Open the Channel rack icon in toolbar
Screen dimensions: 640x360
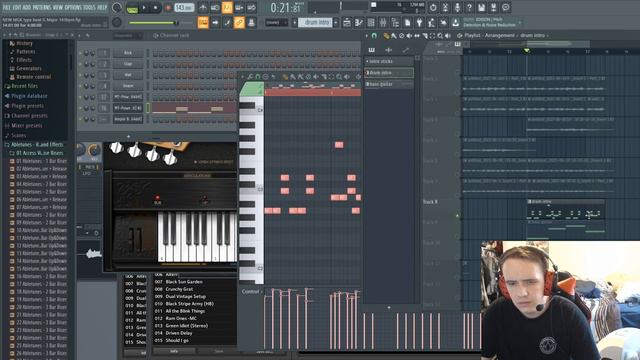371,22
